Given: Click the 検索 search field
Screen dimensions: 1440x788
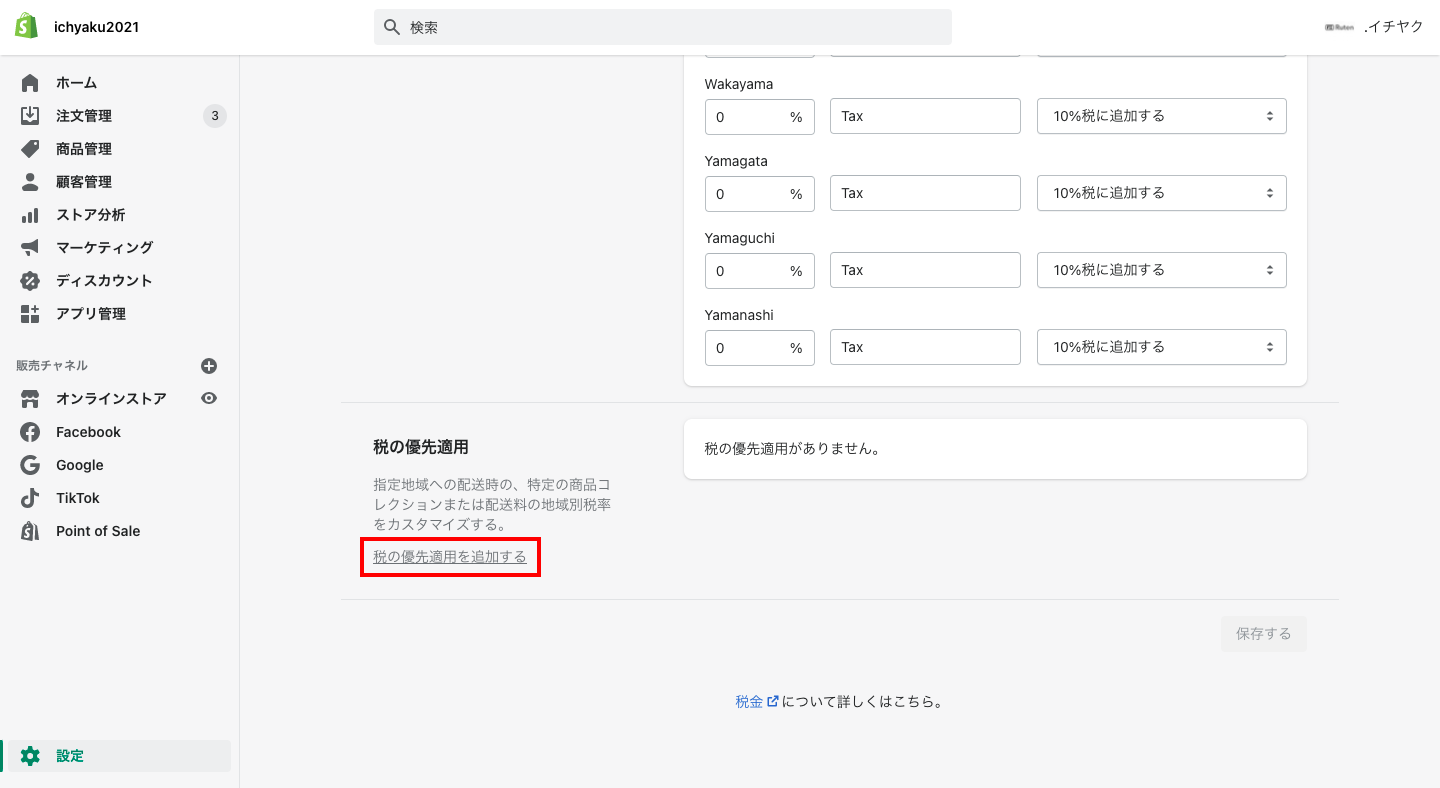Looking at the screenshot, I should tap(663, 27).
